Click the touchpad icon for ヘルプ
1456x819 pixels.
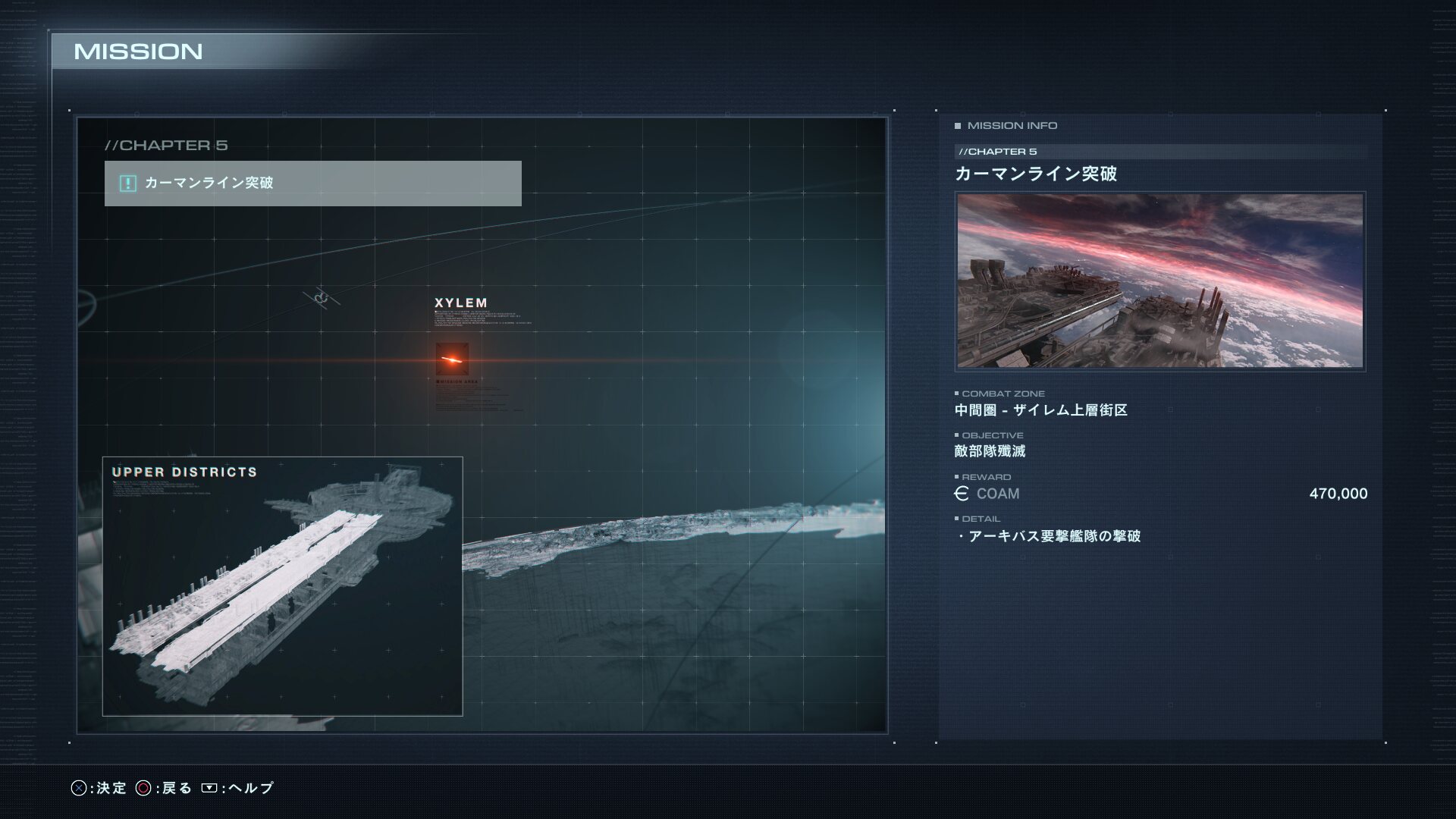click(209, 788)
